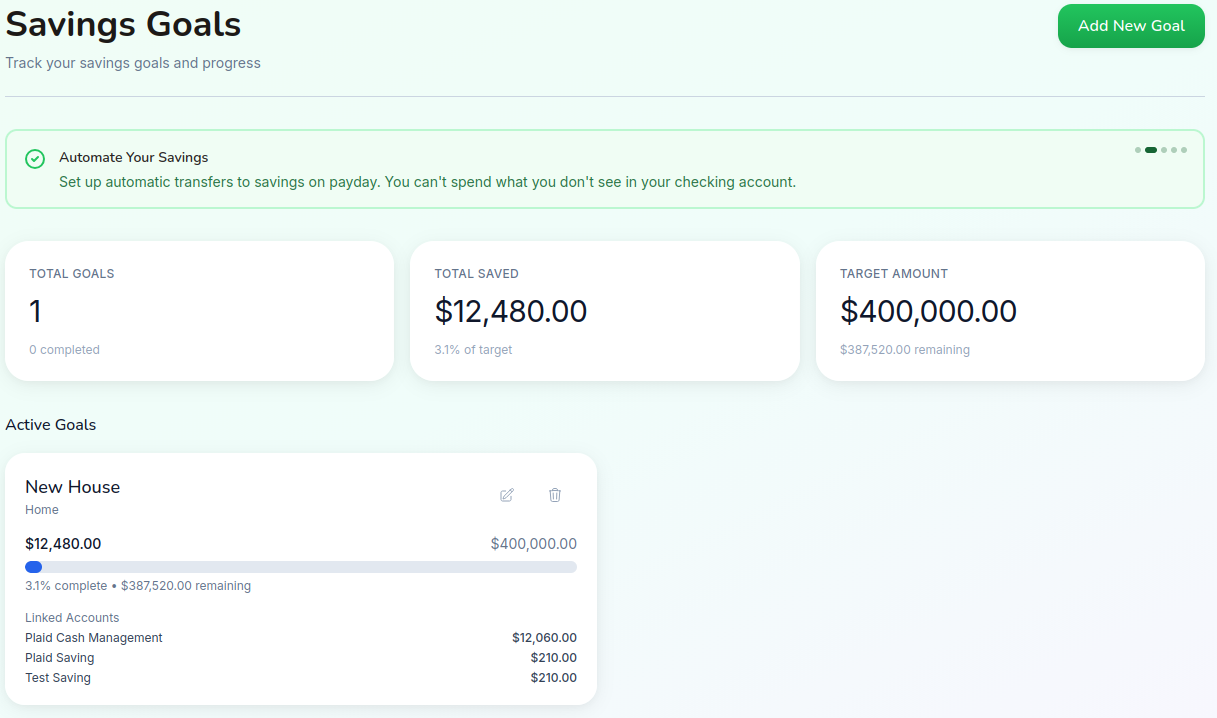
Task: Click the Active Goals heading
Action: coord(50,424)
